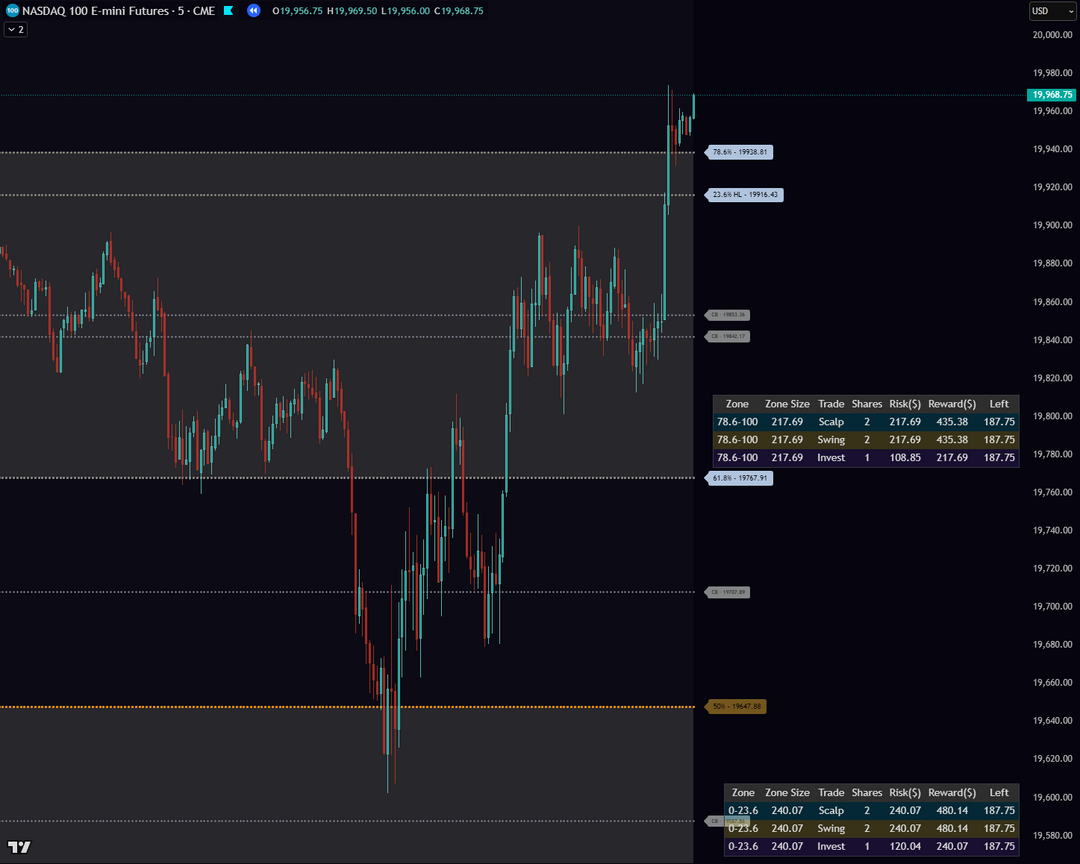Click the green current price tag 19,968.75
1080x864 pixels.
pyautogui.click(x=1051, y=94)
